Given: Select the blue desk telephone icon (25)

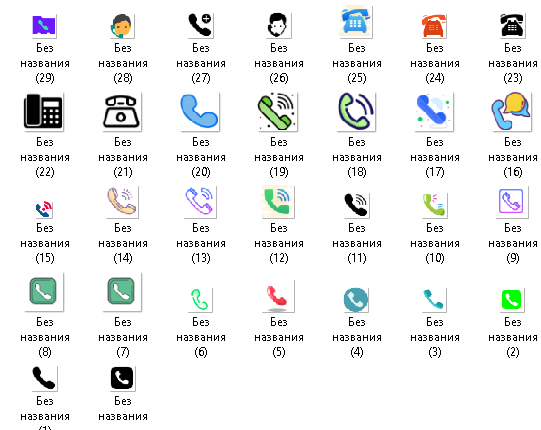Looking at the screenshot, I should coord(355,21).
